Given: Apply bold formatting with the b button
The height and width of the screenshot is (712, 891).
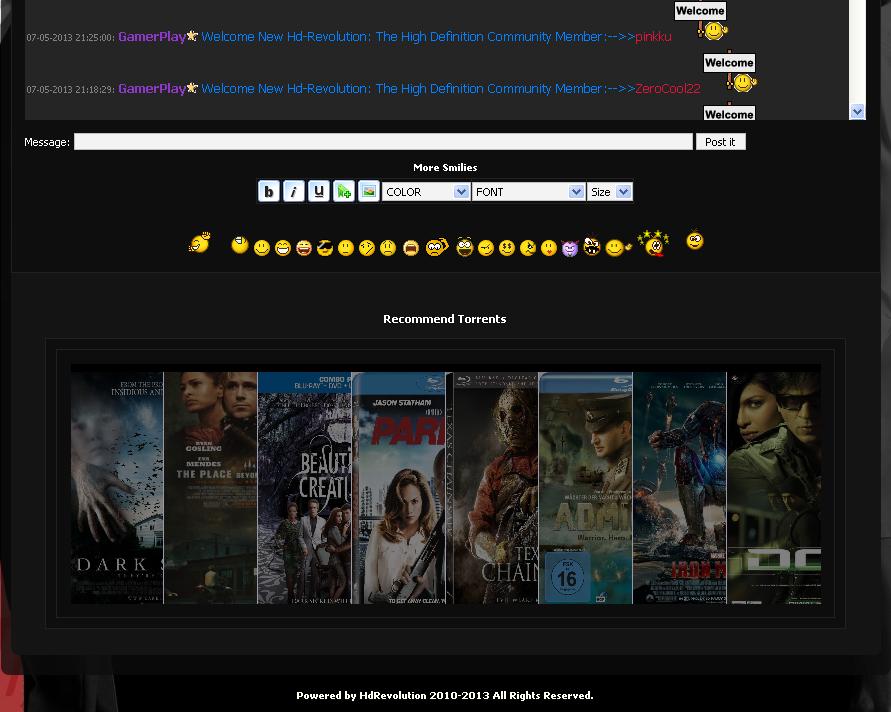Looking at the screenshot, I should [269, 191].
